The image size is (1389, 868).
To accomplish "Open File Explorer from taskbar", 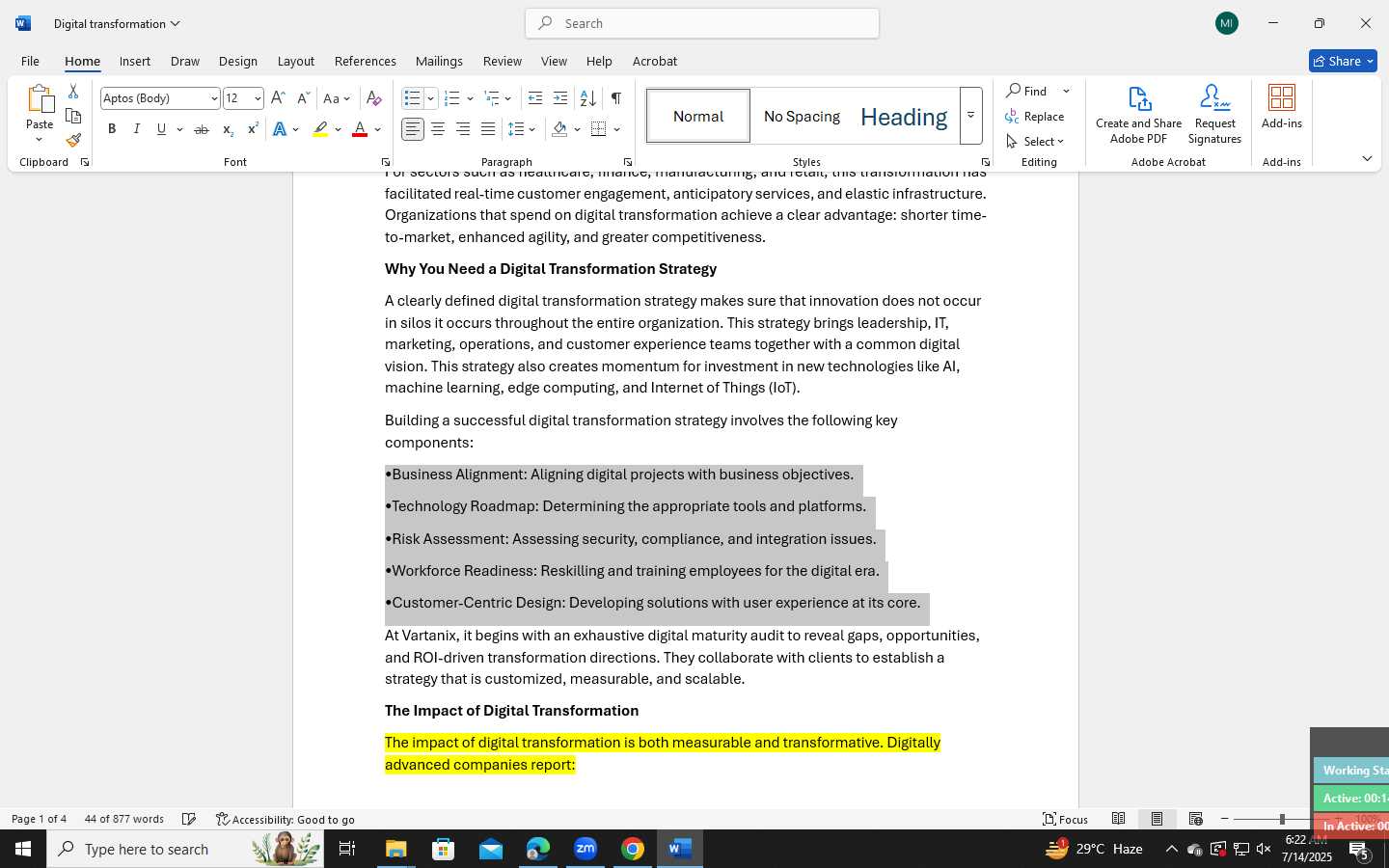I will click(396, 849).
